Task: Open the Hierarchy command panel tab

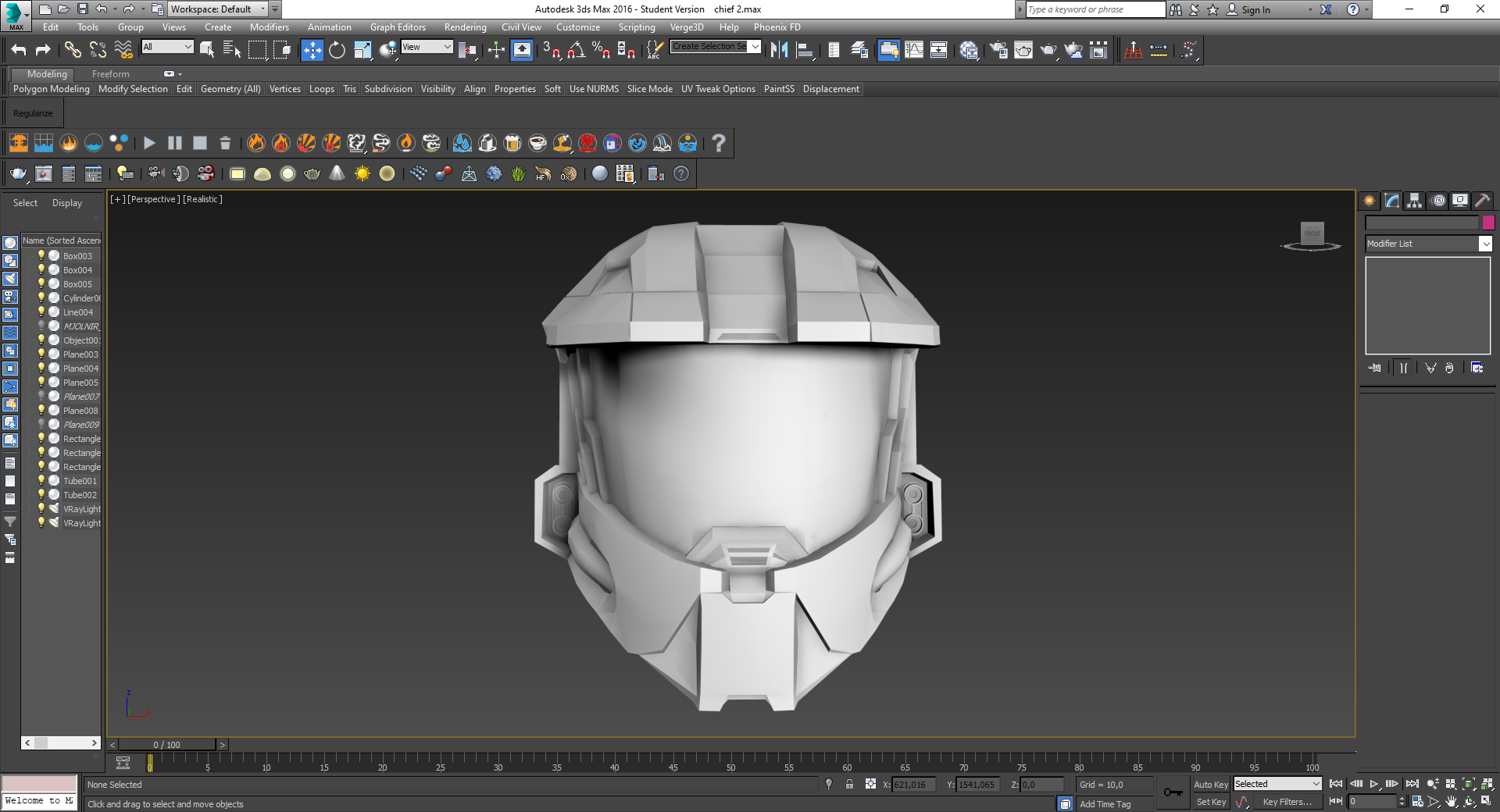Action: click(x=1414, y=201)
